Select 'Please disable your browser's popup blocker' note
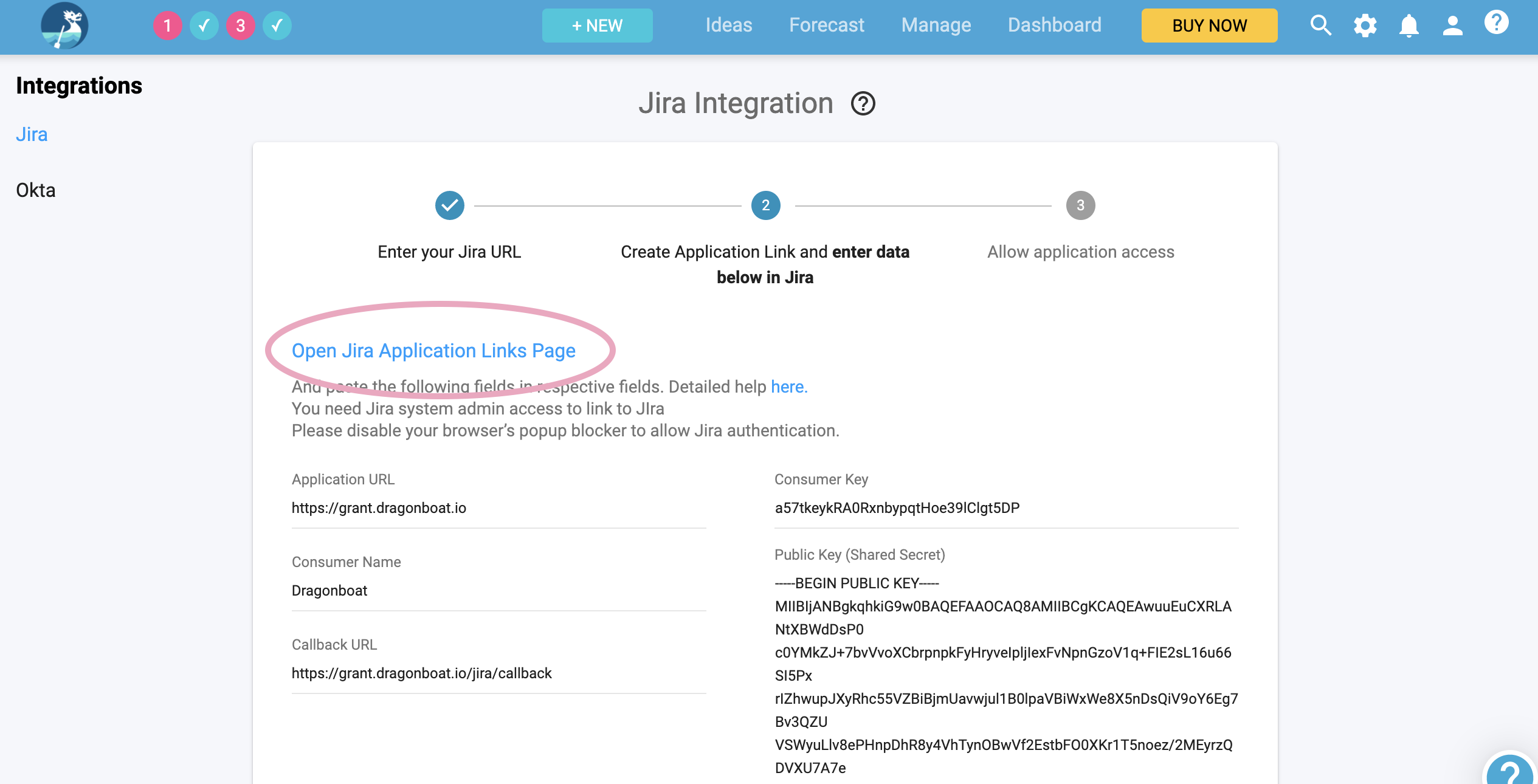 pyautogui.click(x=565, y=430)
